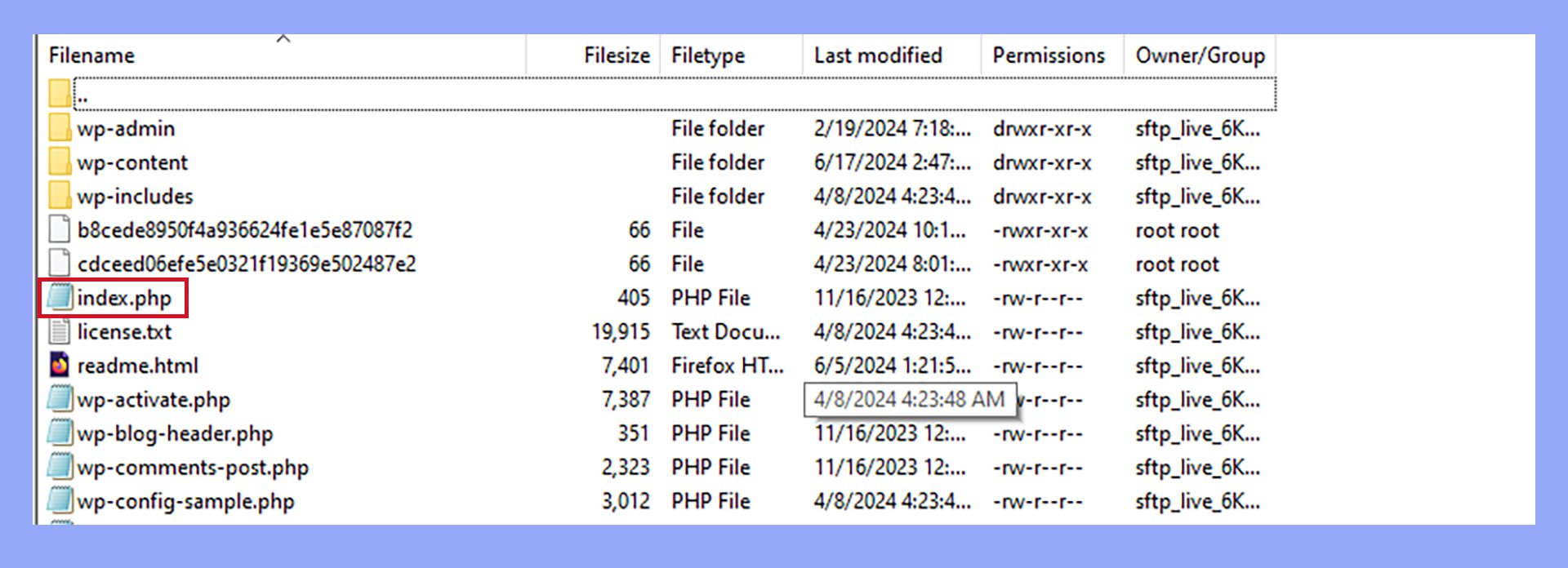Select the cdceed06efe5e0321f19369e502487e2 file name
Viewport: 1568px width, 568px height.
pyautogui.click(x=247, y=264)
